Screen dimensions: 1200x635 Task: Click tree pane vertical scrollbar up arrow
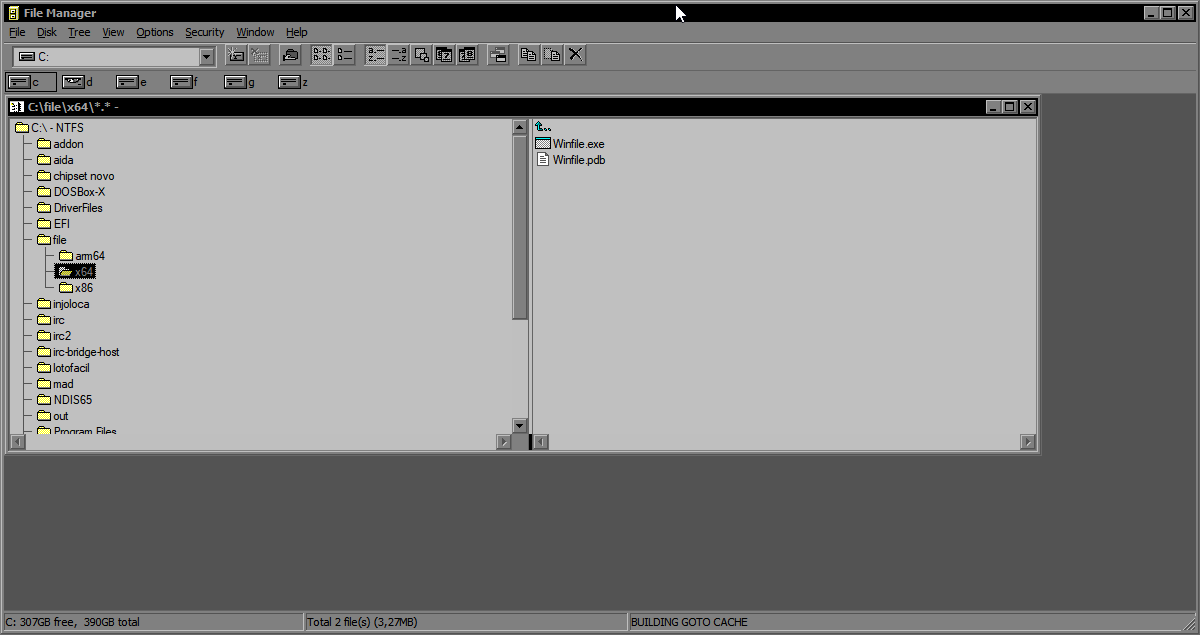point(519,127)
